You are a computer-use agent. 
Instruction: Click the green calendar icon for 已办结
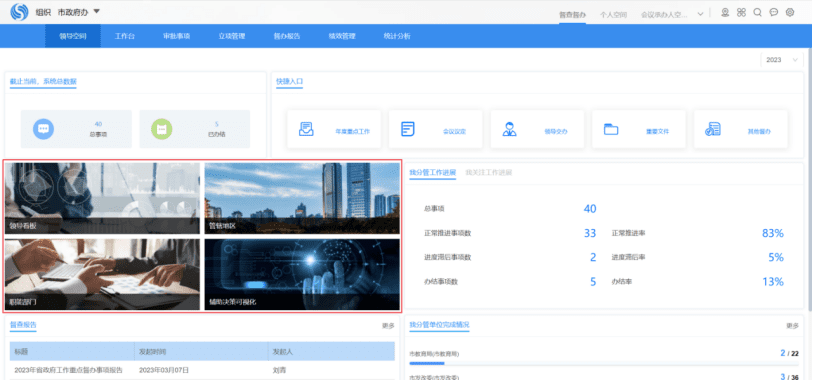tap(162, 129)
